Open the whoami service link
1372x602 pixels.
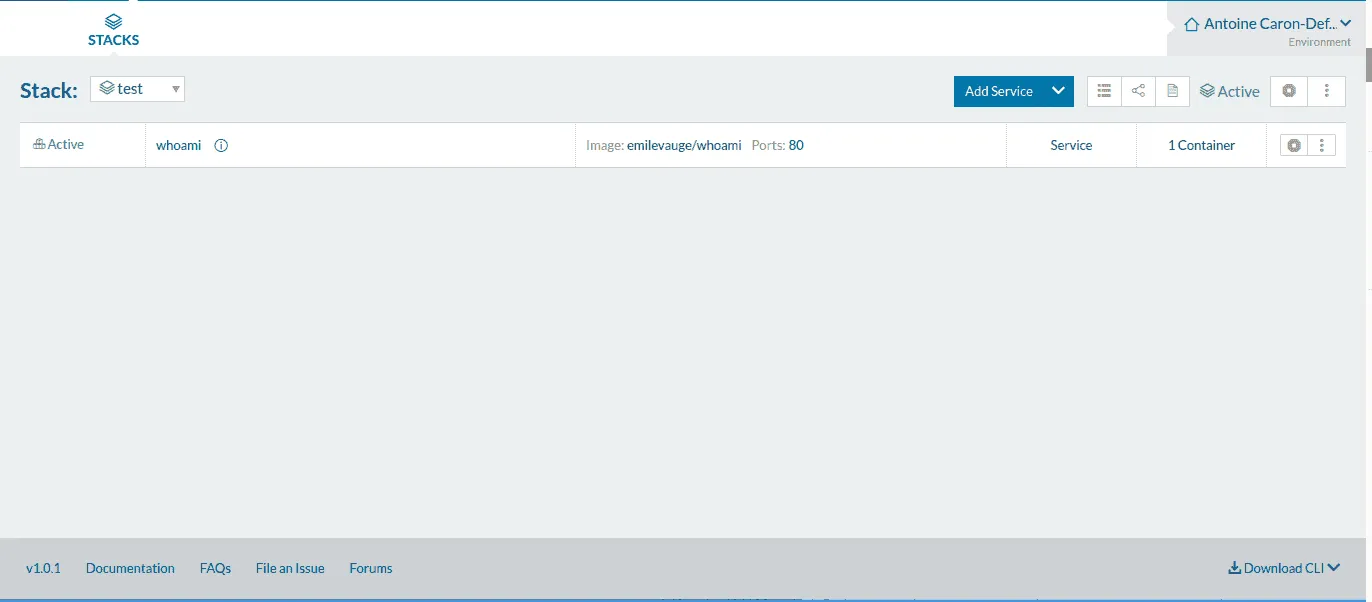178,145
